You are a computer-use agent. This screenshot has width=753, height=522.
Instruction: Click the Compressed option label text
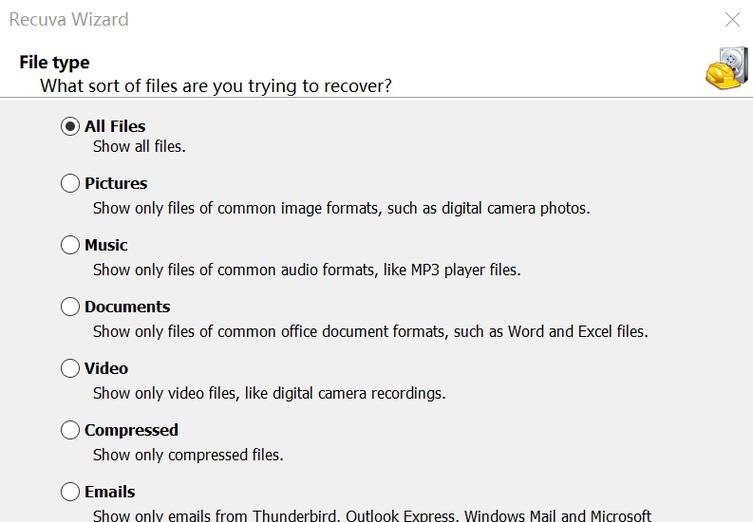(x=131, y=430)
